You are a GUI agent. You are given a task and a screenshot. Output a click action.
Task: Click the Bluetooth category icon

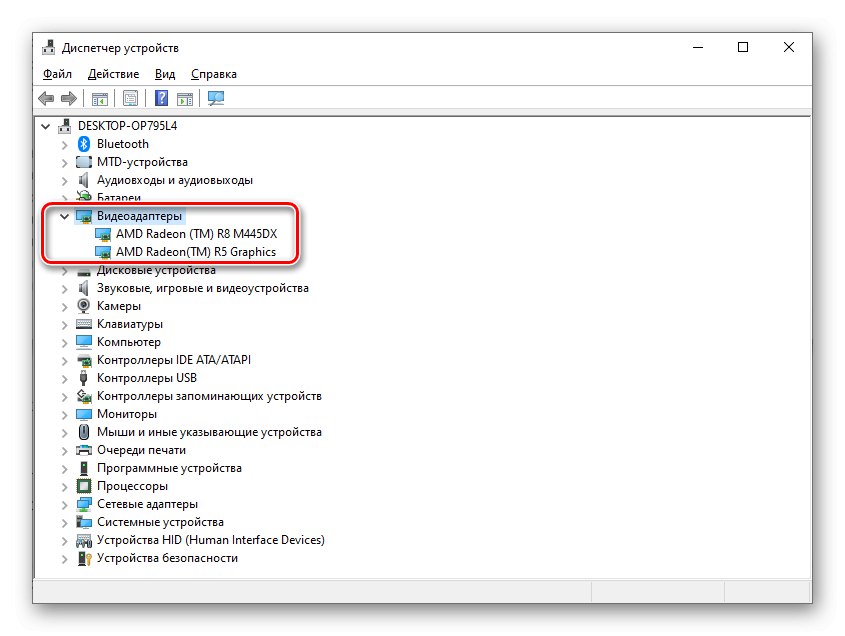pyautogui.click(x=84, y=144)
